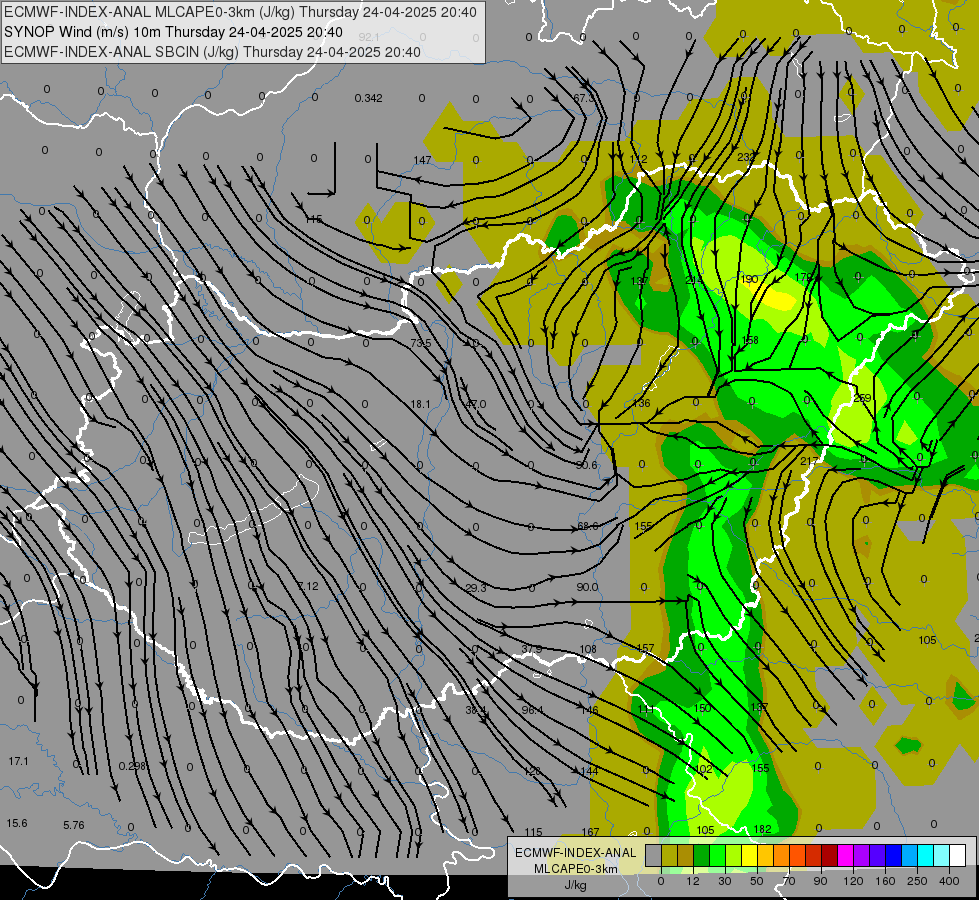979x900 pixels.
Task: Click the legend scale value 120
Action: coord(853,881)
